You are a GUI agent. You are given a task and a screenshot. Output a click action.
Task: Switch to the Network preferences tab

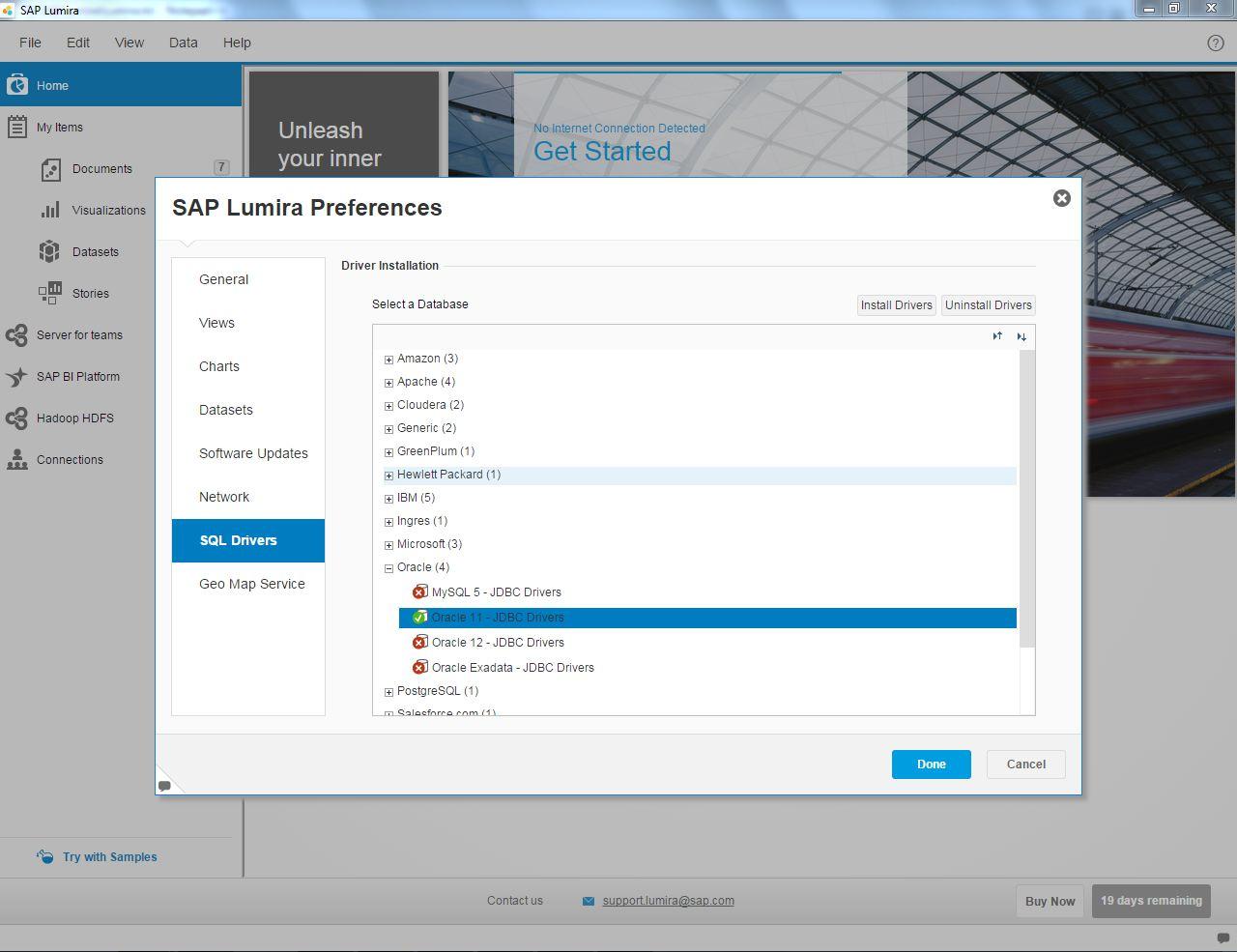pos(248,497)
